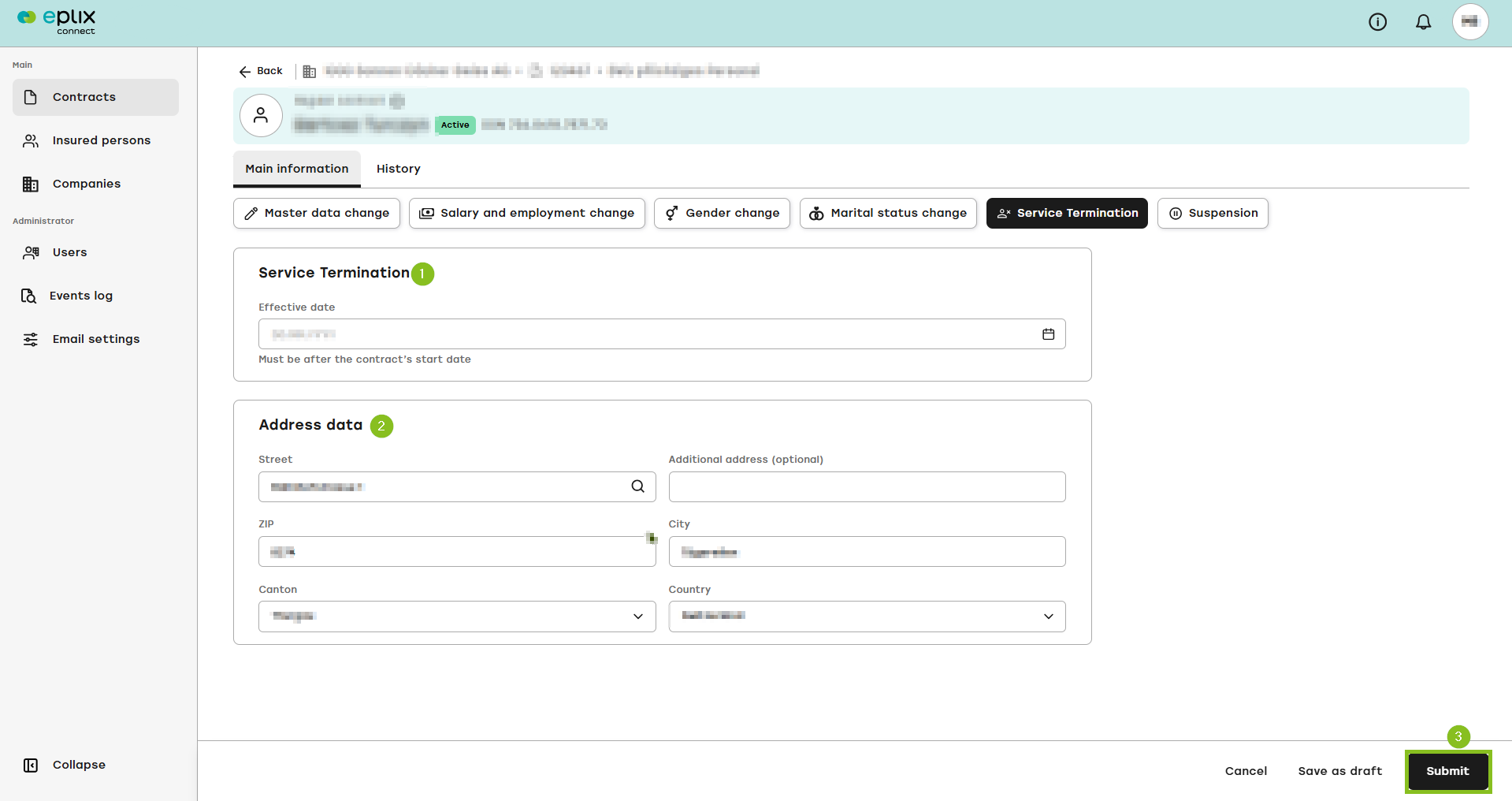Open the notifications bell
This screenshot has height=801, width=1512.
pos(1423,22)
